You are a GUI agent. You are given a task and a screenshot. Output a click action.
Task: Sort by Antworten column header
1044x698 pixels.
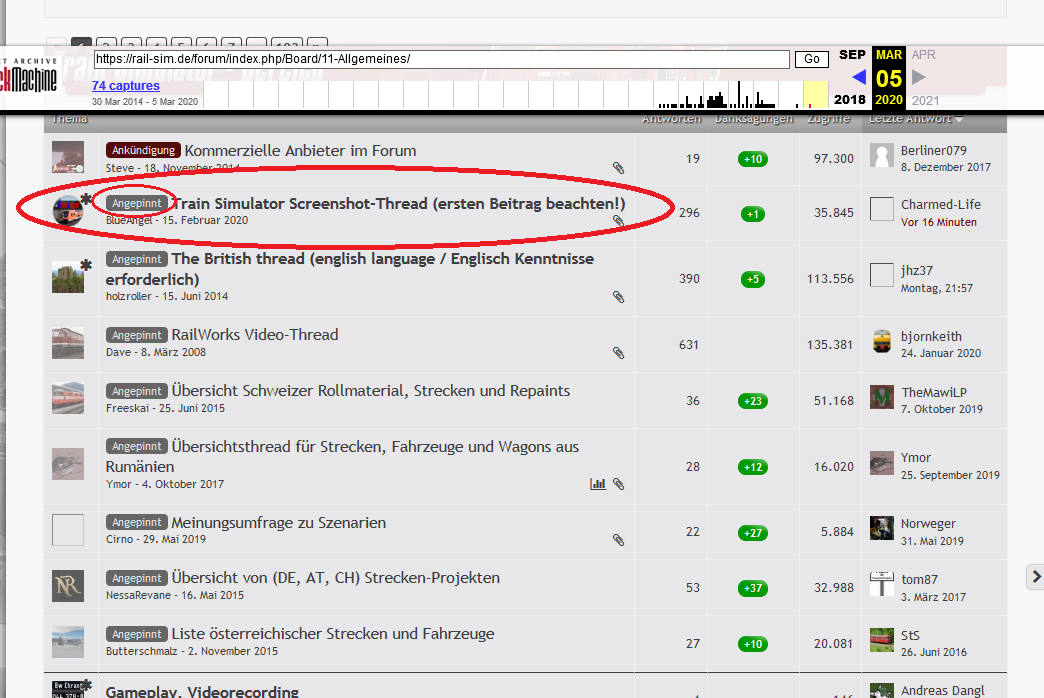coord(671,119)
